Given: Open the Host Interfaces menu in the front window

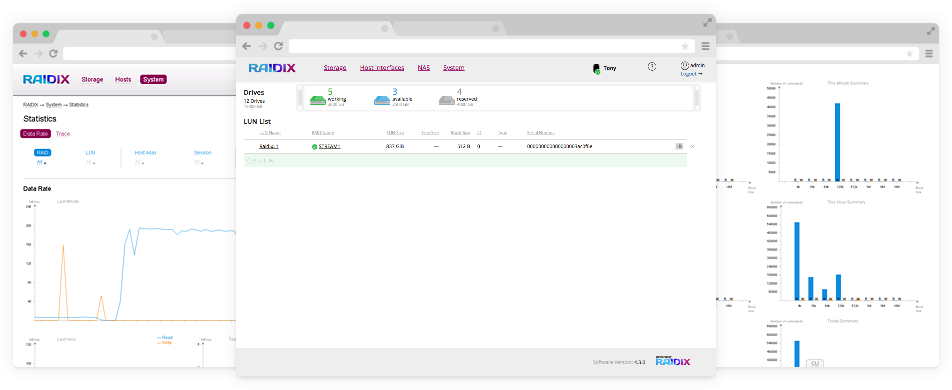Looking at the screenshot, I should tap(382, 68).
